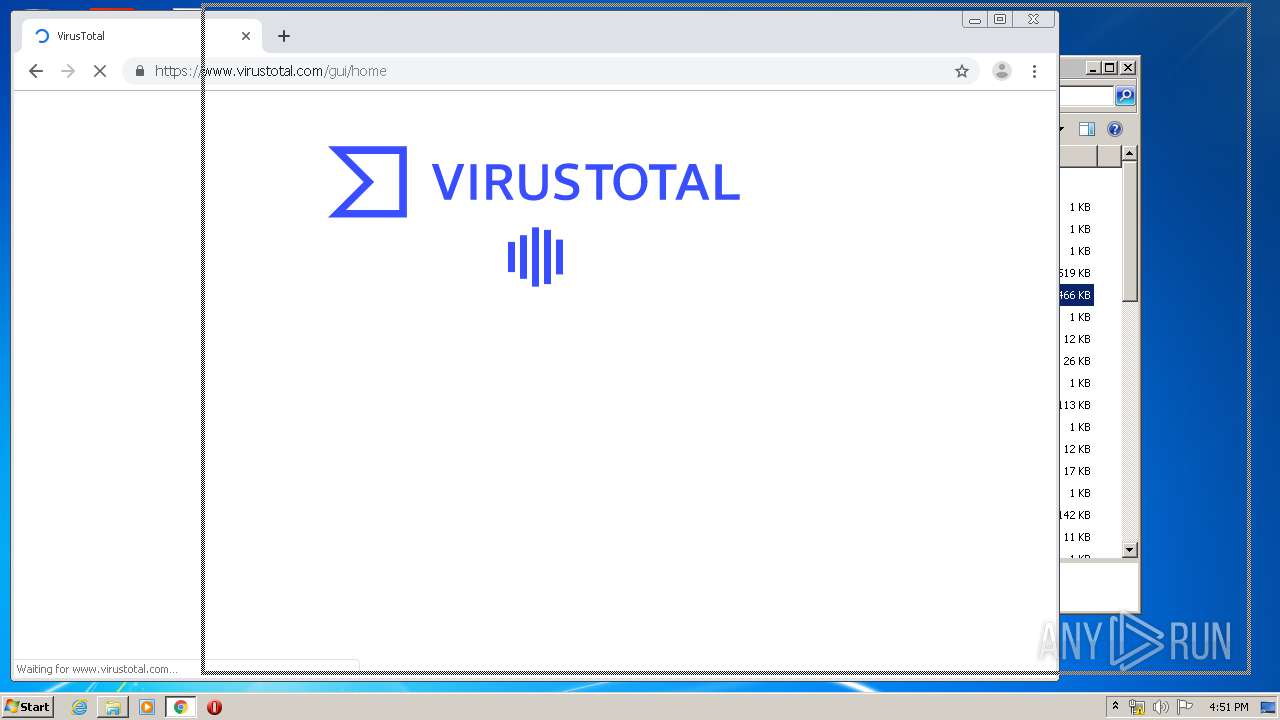Open the Chrome three-dot menu
This screenshot has height=720, width=1280.
(1034, 71)
